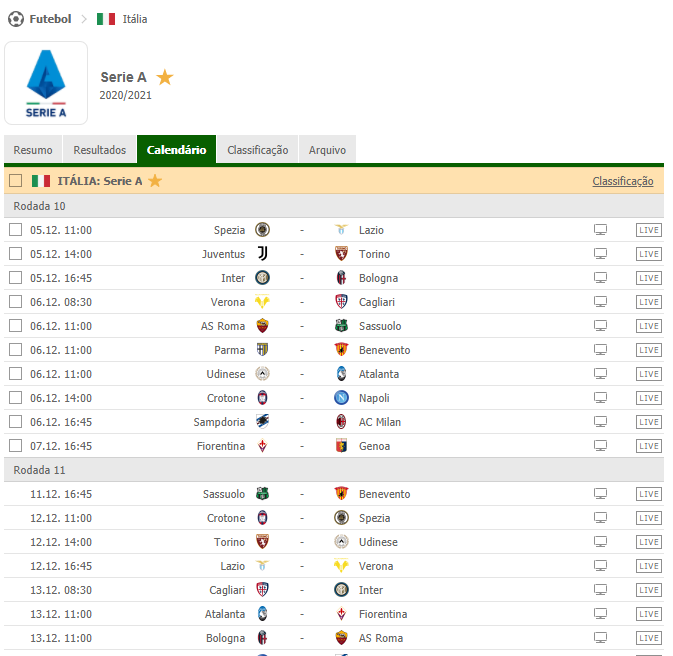Check the Fiorentina - Genoa match checkbox
The height and width of the screenshot is (656, 673).
(x=15, y=446)
